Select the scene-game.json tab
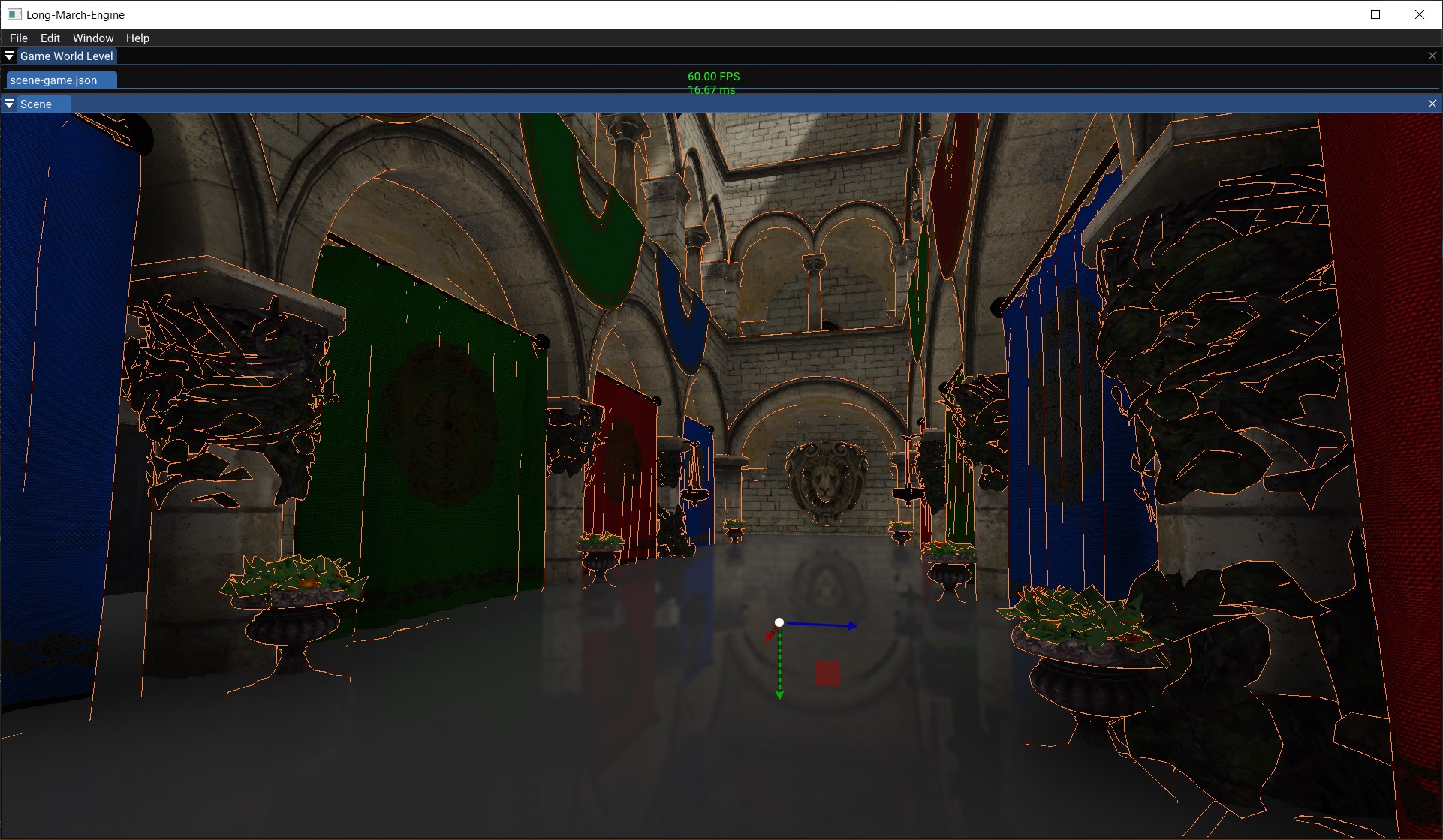The height and width of the screenshot is (840, 1443). [53, 80]
